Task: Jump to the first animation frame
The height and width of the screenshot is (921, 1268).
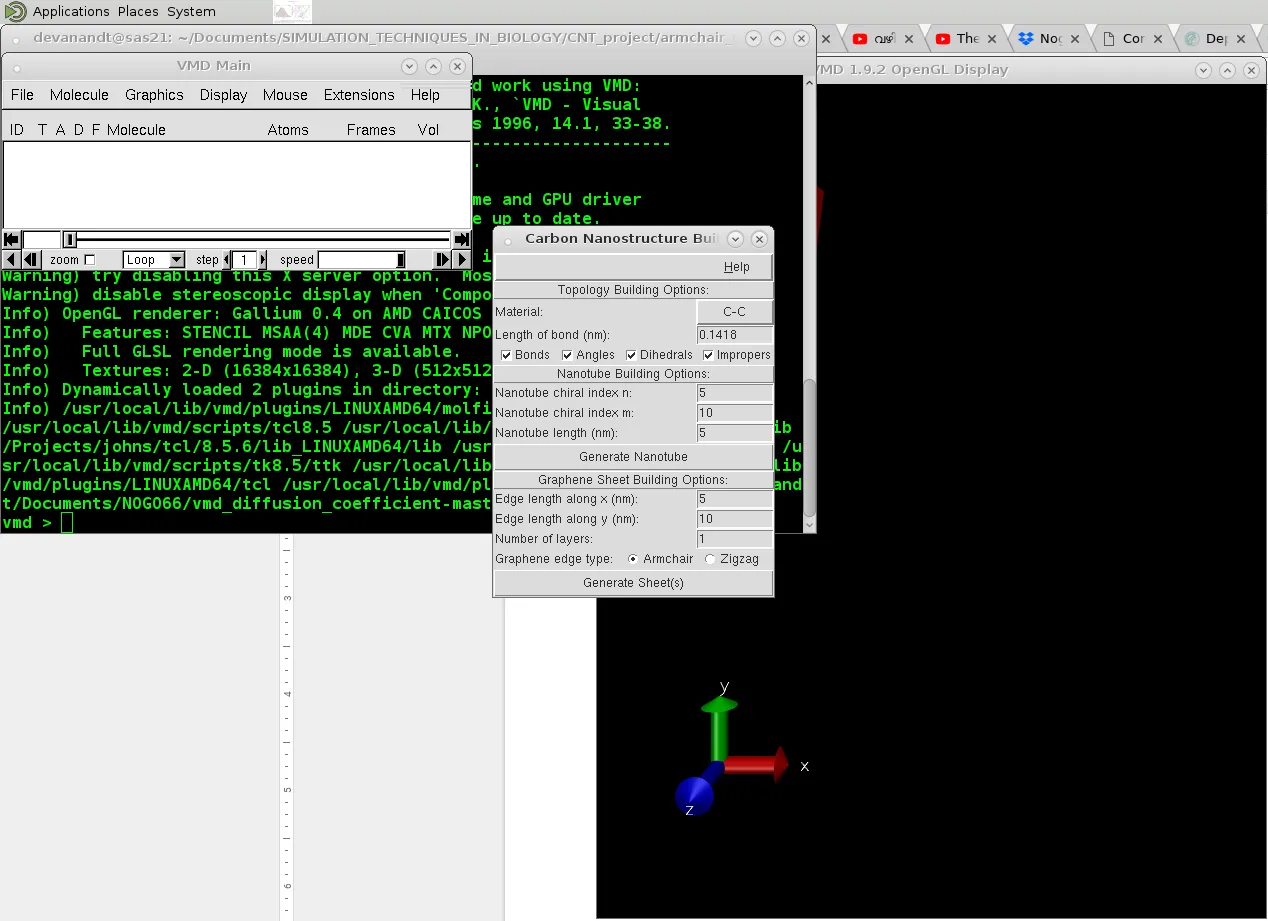Action: (x=12, y=239)
